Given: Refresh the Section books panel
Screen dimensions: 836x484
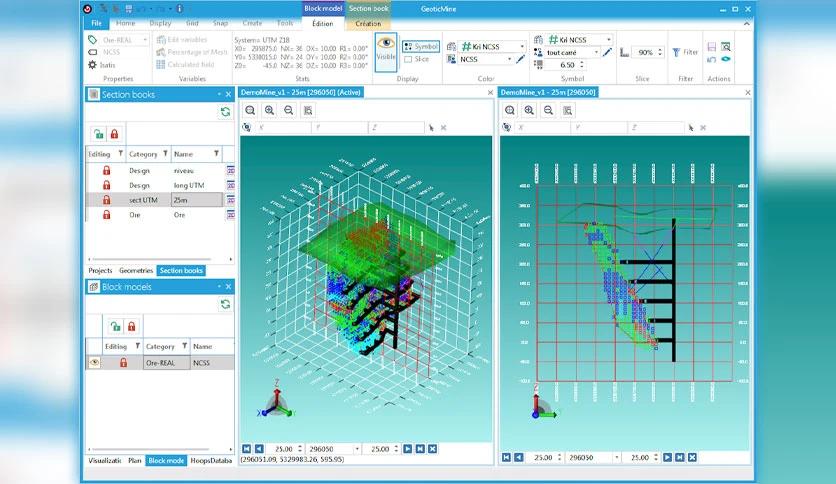Looking at the screenshot, I should tap(226, 112).
